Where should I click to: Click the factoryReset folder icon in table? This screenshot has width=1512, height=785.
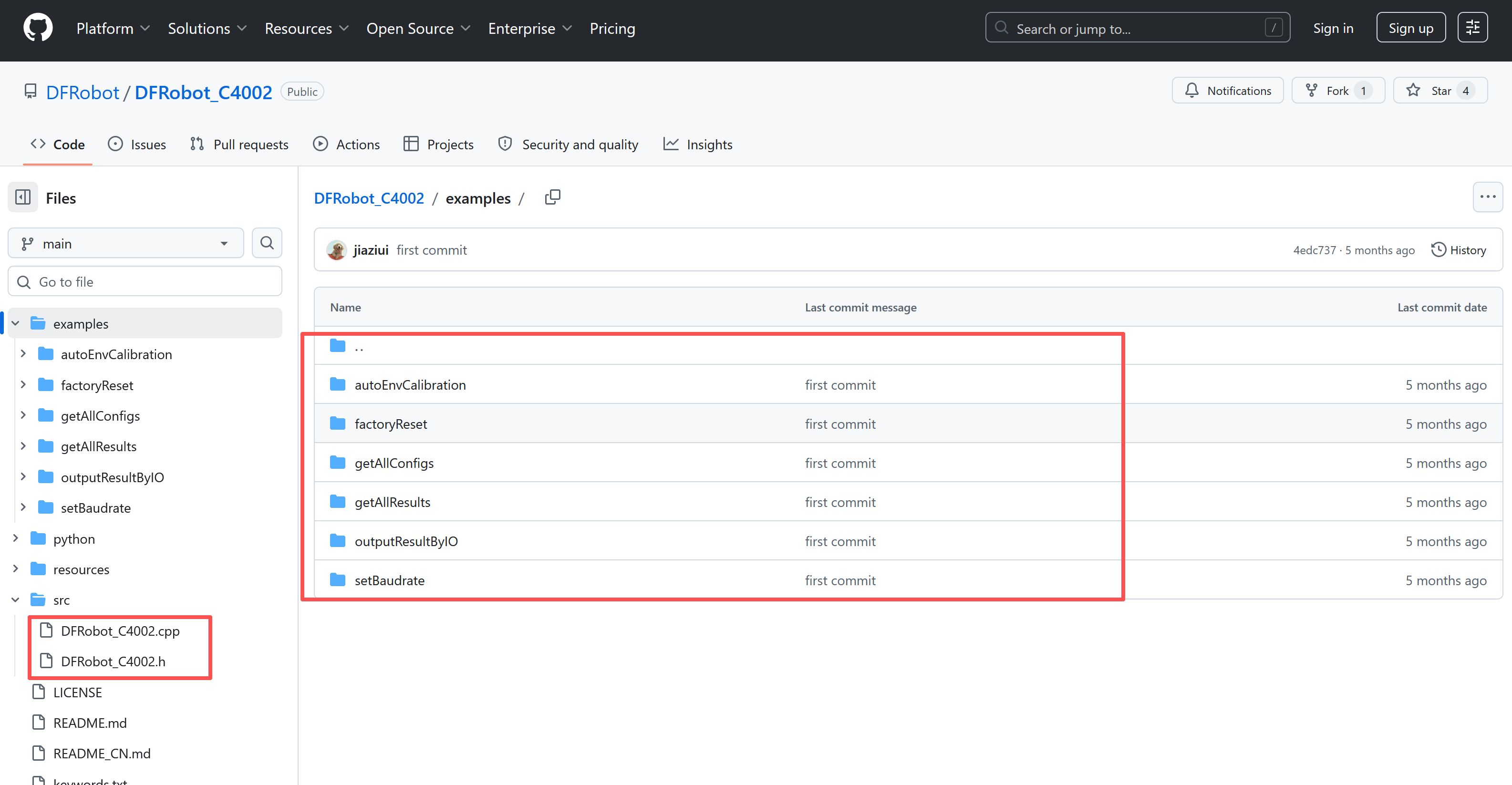click(x=338, y=423)
